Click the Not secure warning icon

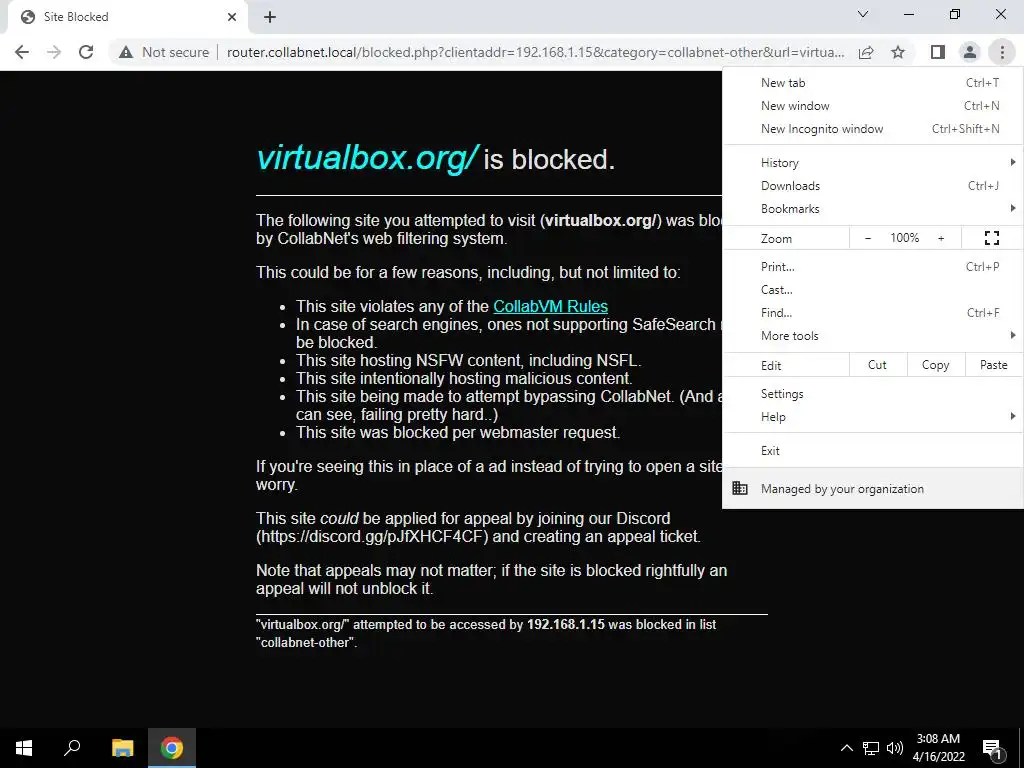click(126, 52)
